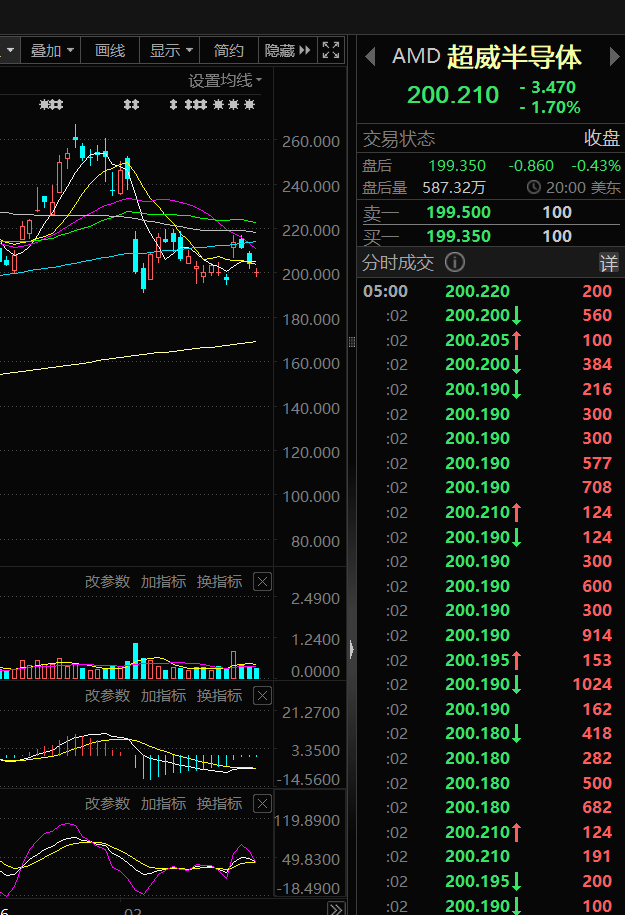The width and height of the screenshot is (625, 915).
Task: Go to next stock with right arrow
Action: click(614, 57)
